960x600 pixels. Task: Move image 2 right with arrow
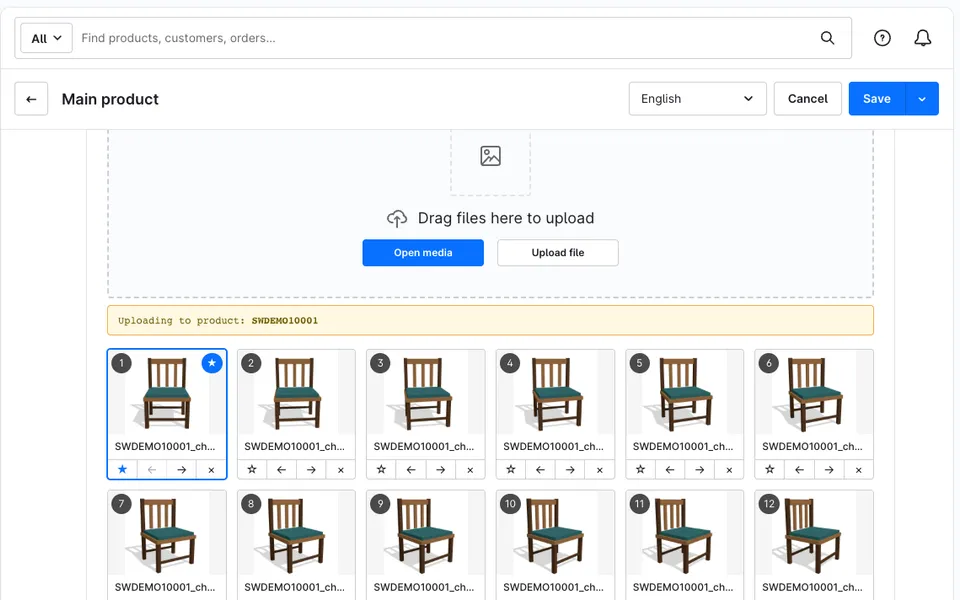(311, 470)
